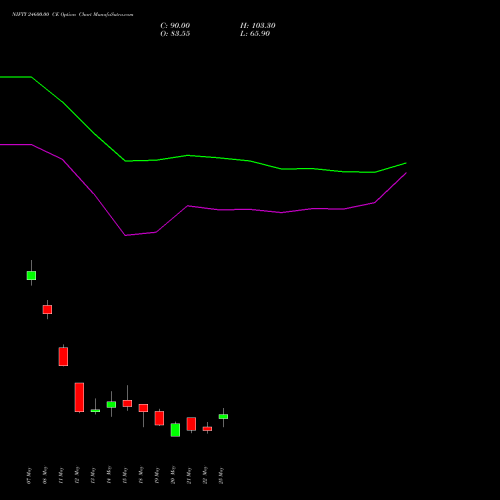Click the green candlestick above 14 May

[111, 404]
